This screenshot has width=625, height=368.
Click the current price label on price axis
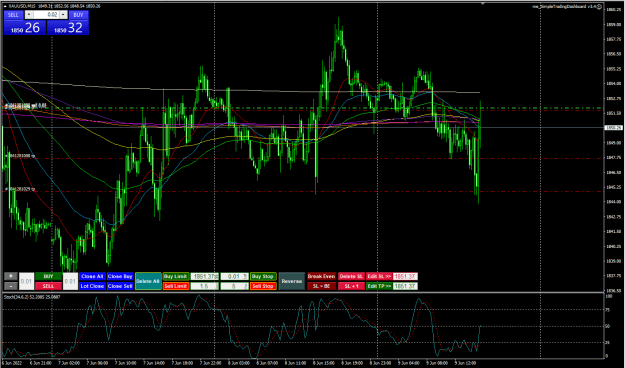coord(613,128)
